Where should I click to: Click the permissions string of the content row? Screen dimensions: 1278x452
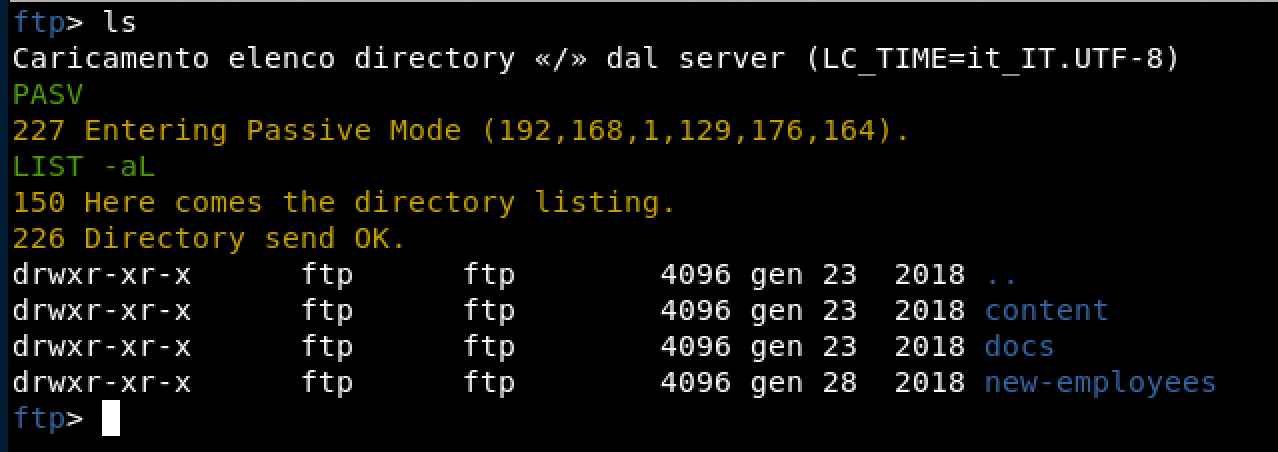tap(101, 310)
